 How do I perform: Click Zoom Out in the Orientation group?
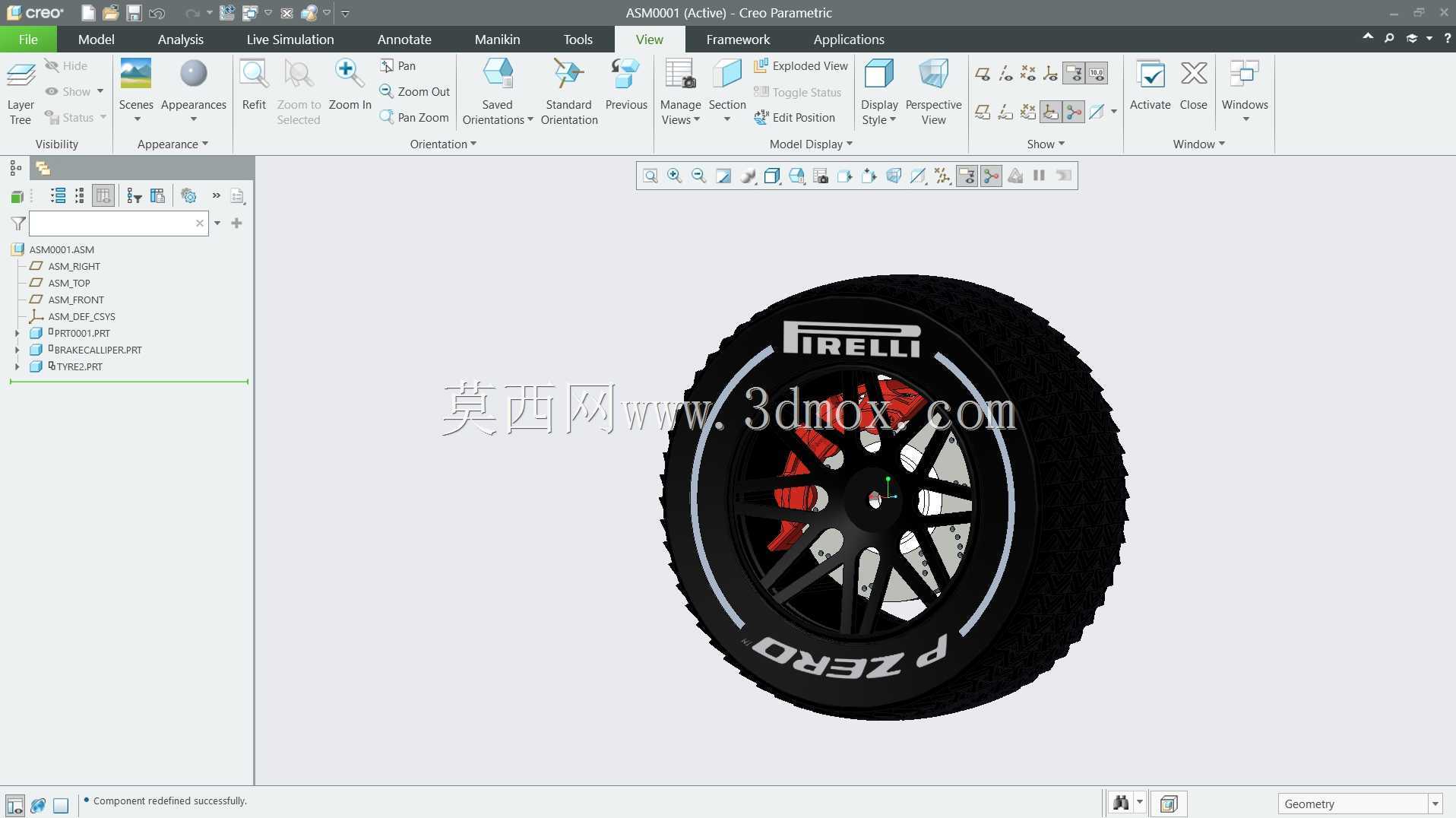[x=415, y=92]
